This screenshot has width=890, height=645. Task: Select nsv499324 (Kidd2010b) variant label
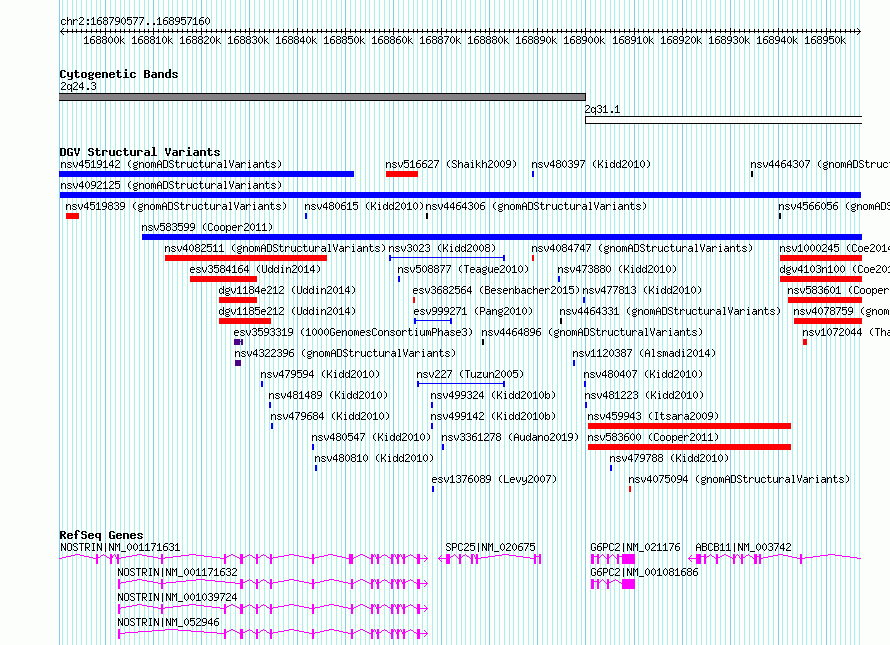click(493, 395)
